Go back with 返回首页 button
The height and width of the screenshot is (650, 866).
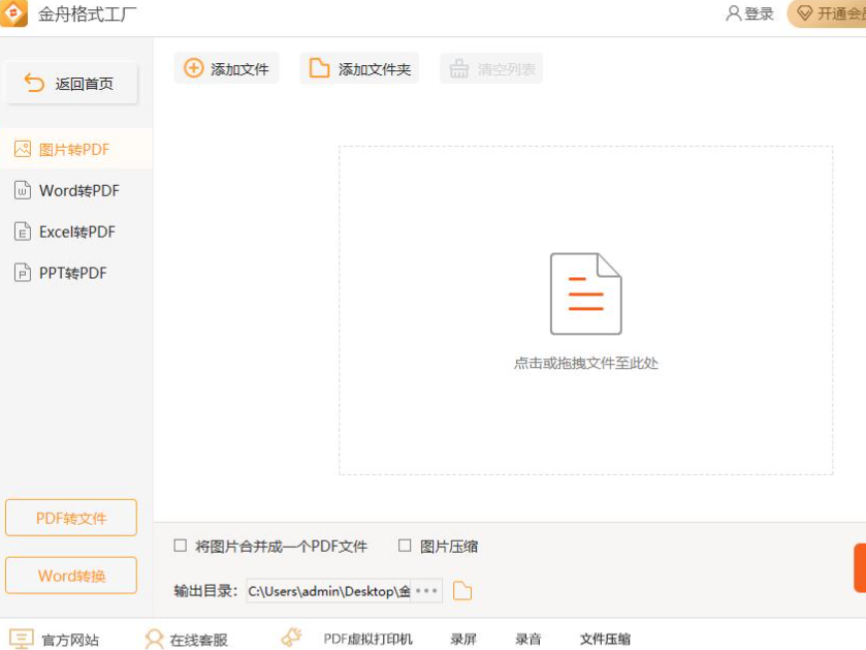tap(71, 83)
